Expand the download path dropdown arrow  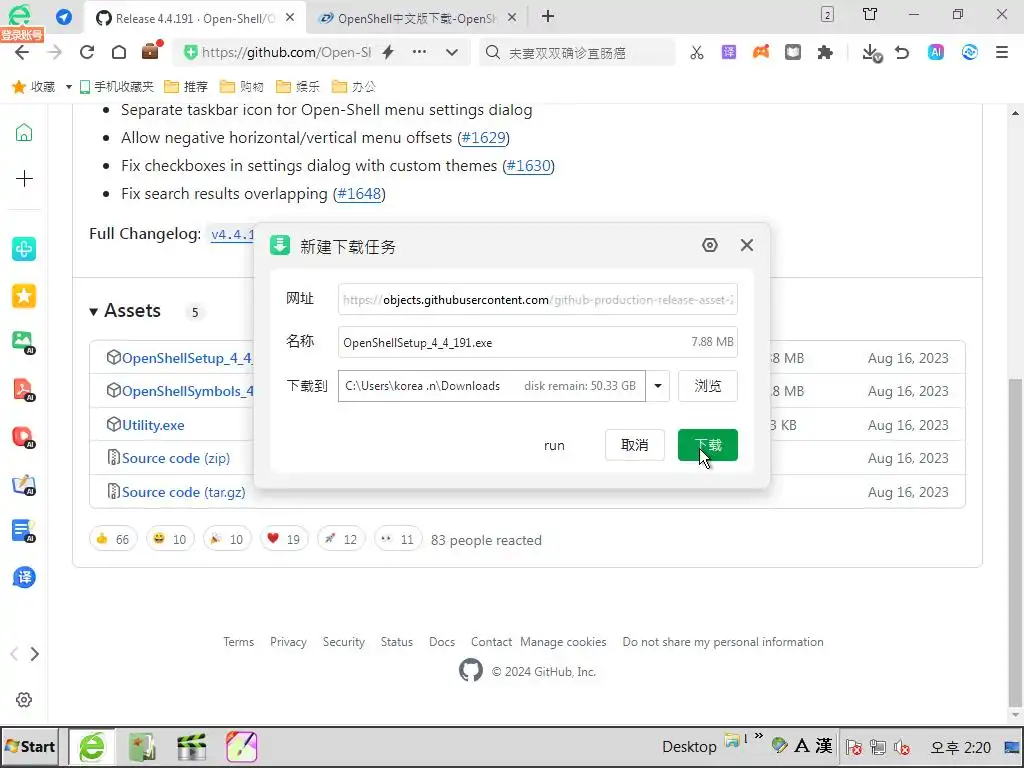[658, 386]
